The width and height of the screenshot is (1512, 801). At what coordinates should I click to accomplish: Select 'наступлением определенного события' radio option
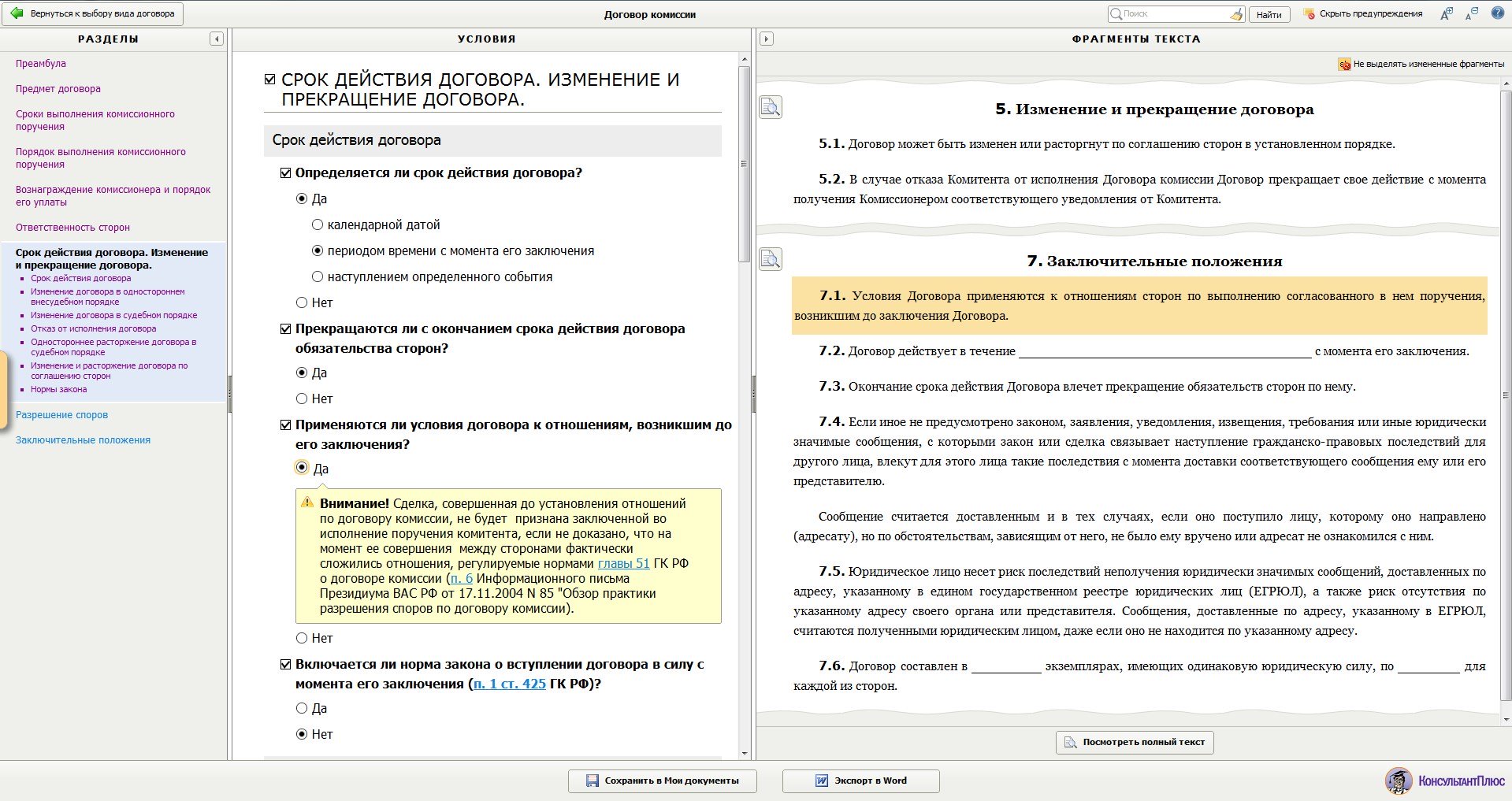[318, 276]
